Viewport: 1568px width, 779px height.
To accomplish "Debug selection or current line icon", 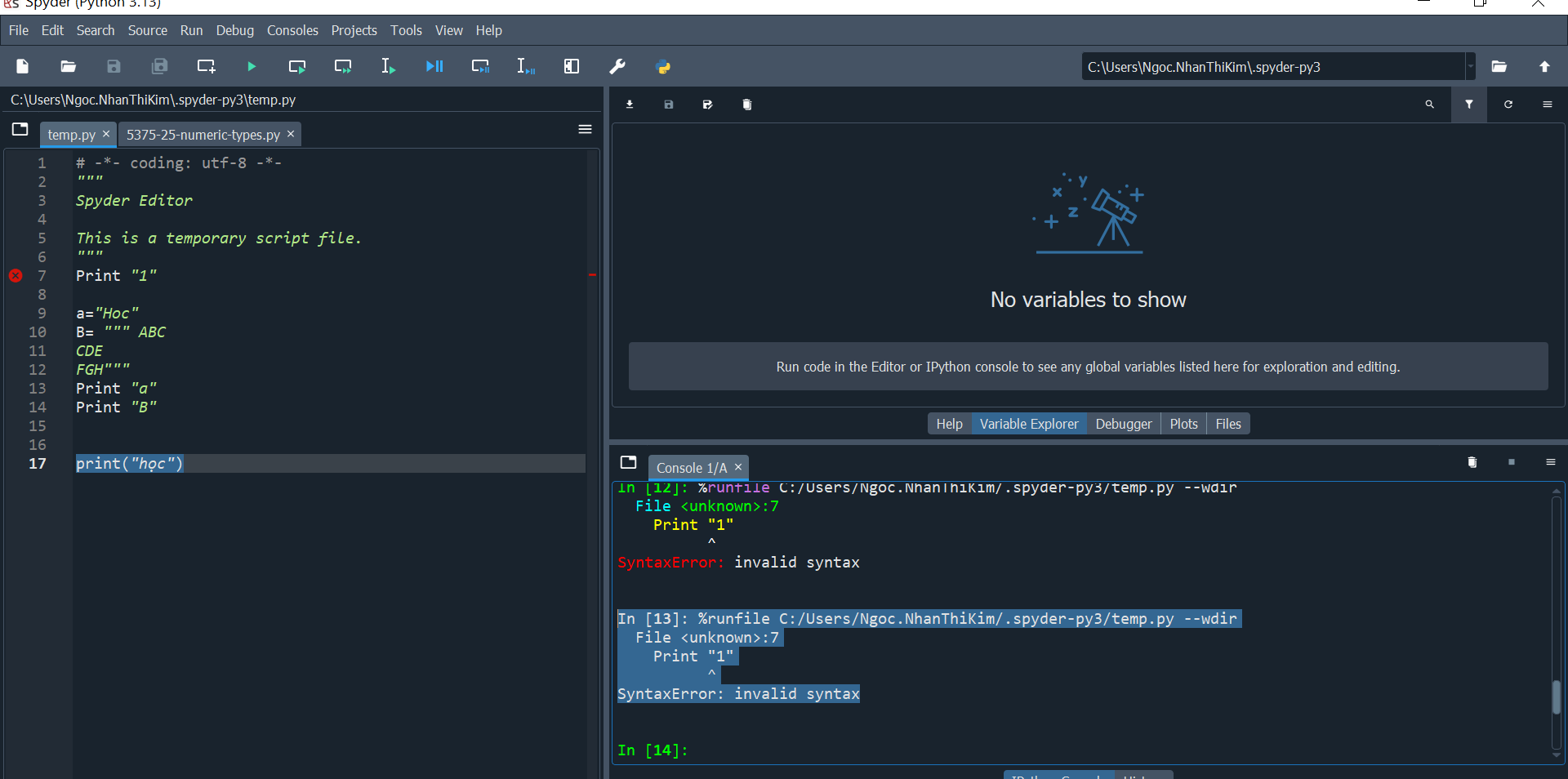I will 526,66.
